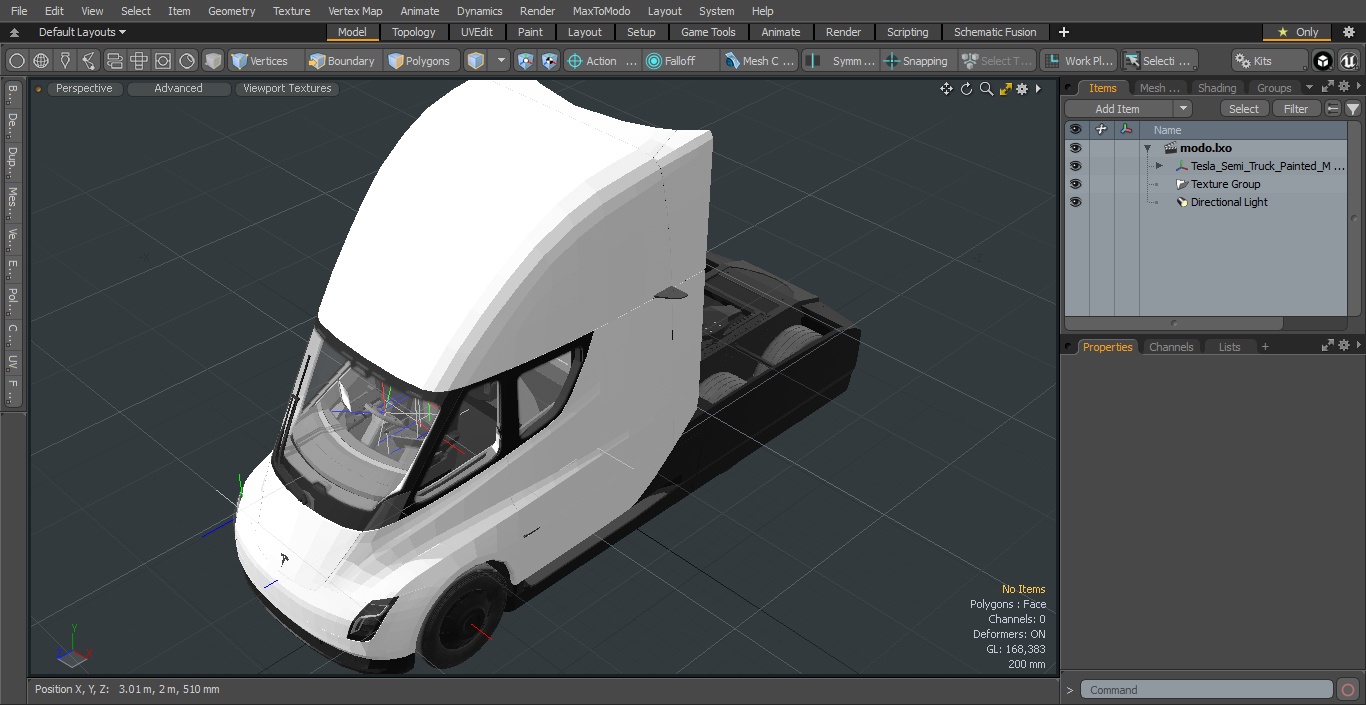Open the Work Plane tool
Viewport: 1366px width, 705px height.
coord(1079,61)
